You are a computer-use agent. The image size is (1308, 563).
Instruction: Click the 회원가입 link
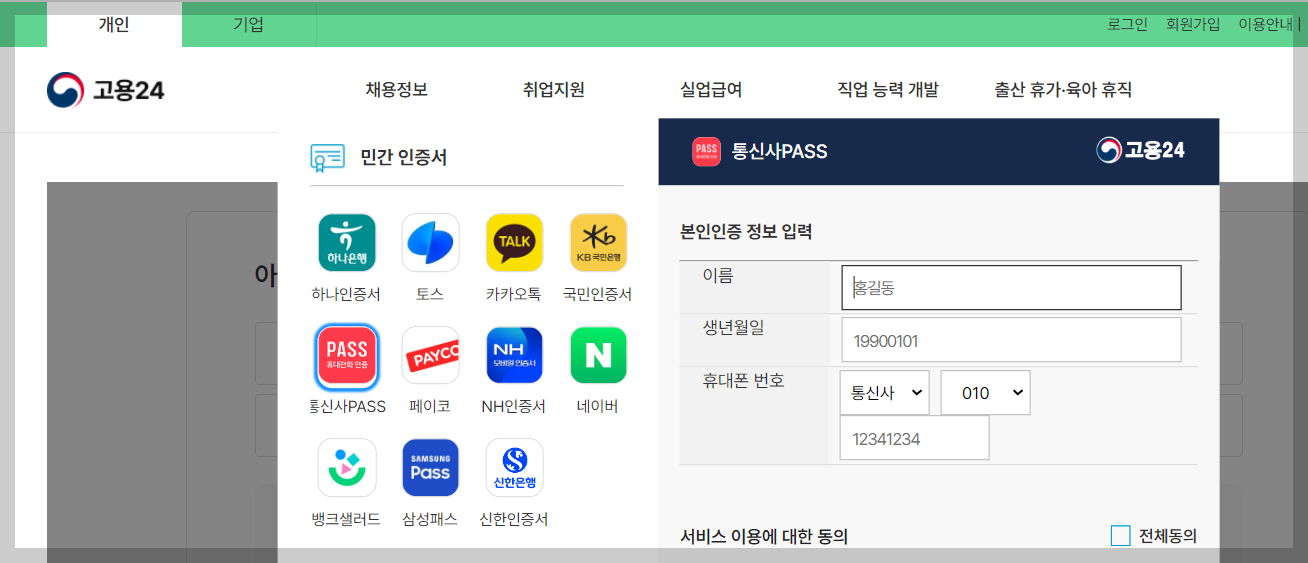[x=1193, y=24]
